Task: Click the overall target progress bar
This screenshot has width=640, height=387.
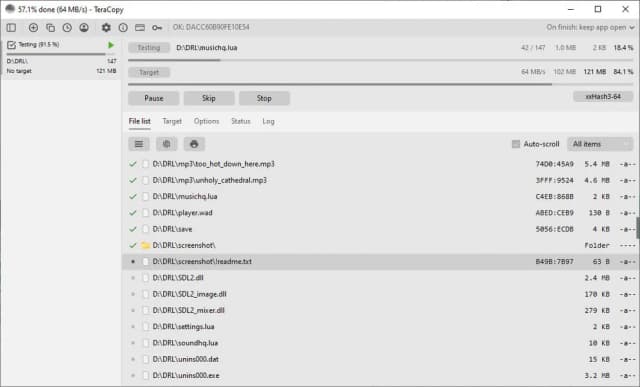Action: pyautogui.click(x=381, y=85)
